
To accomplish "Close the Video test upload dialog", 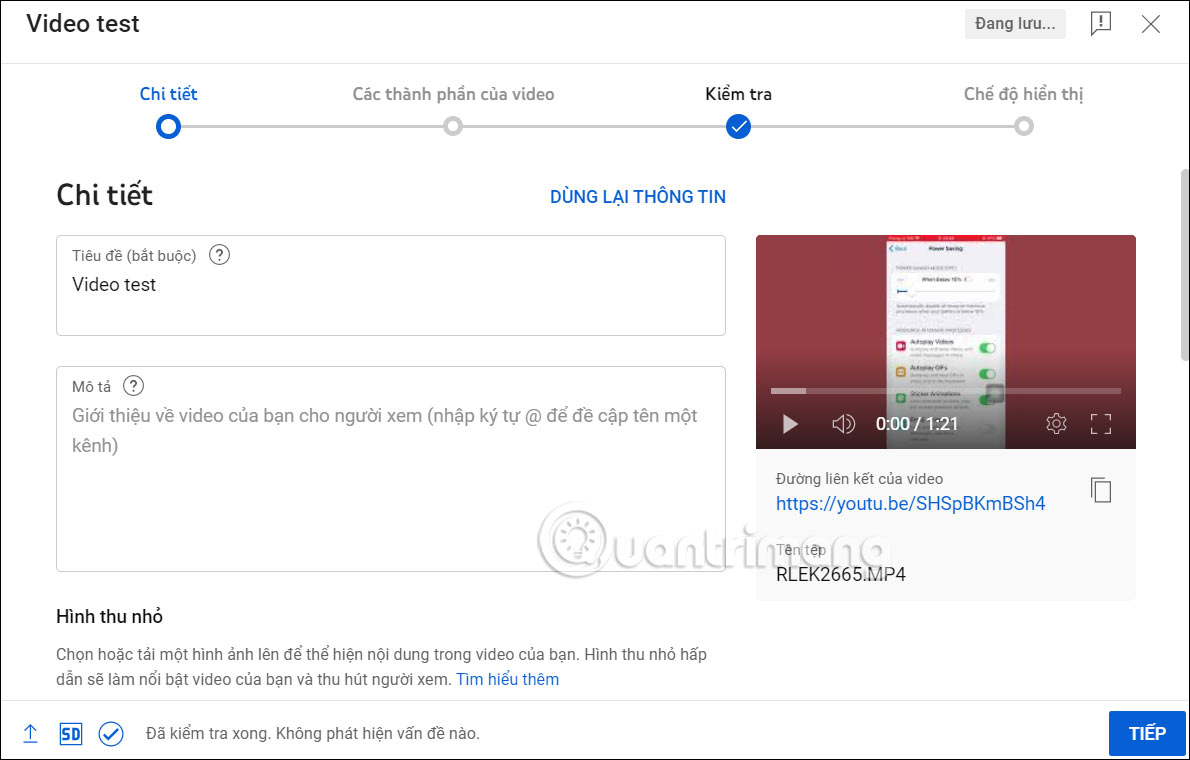I will click(x=1151, y=24).
